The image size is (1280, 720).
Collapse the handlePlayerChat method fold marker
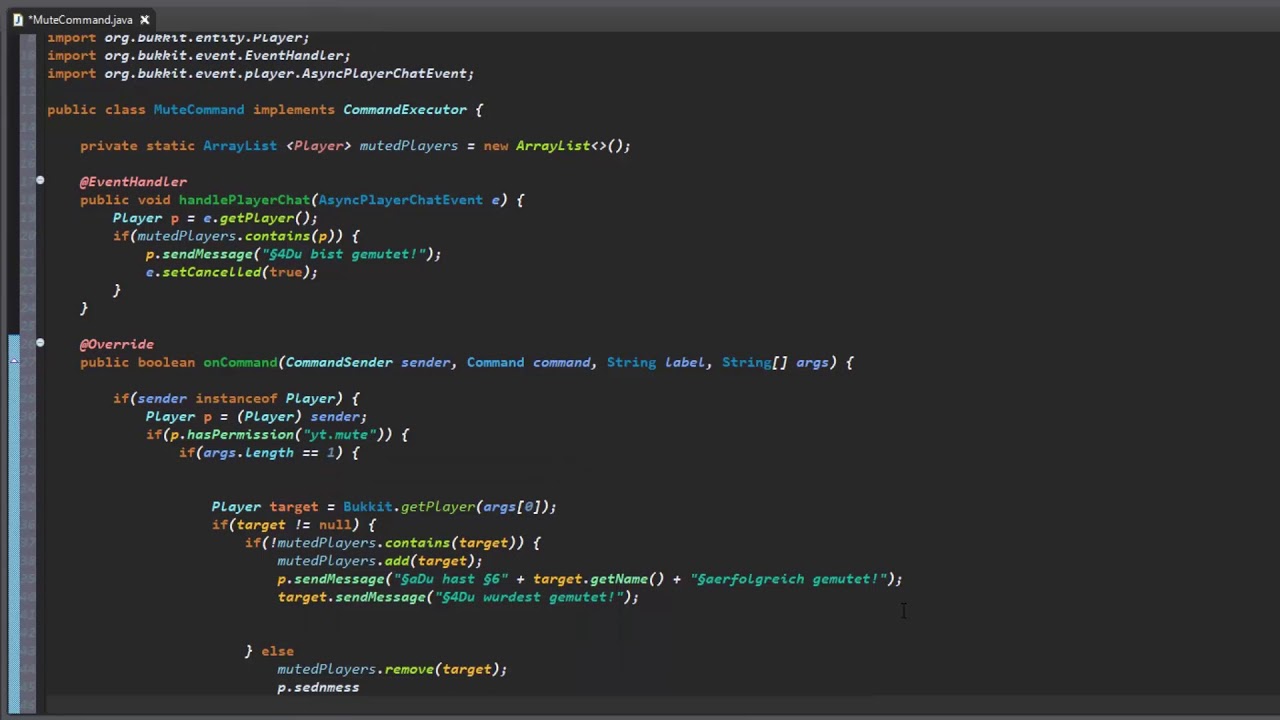(x=40, y=181)
